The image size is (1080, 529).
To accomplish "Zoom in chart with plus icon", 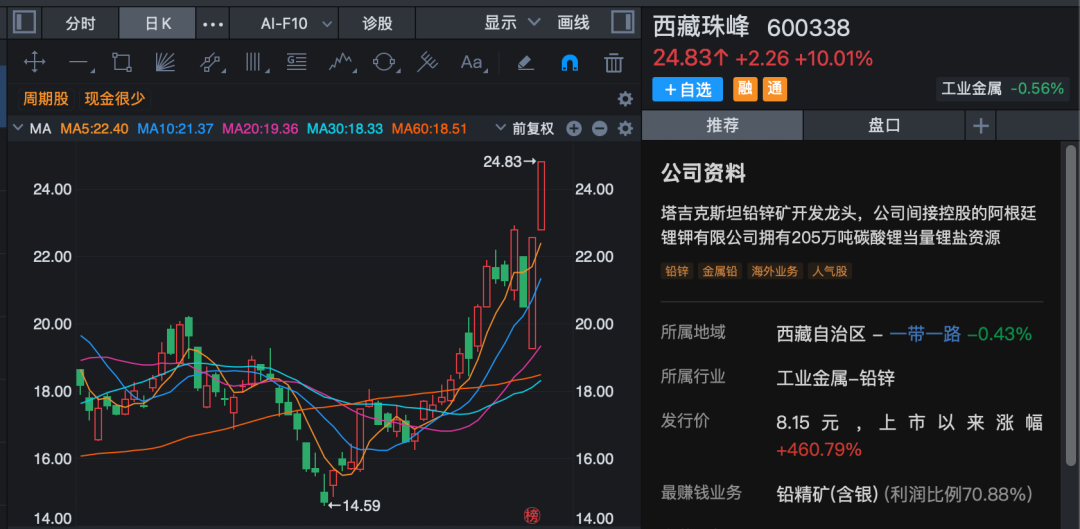I will pos(574,128).
